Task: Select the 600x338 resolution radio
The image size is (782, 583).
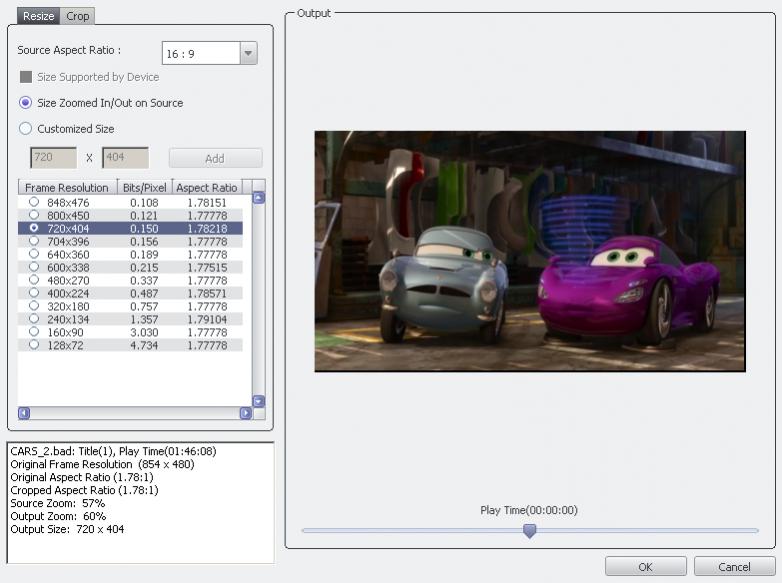Action: (34, 267)
